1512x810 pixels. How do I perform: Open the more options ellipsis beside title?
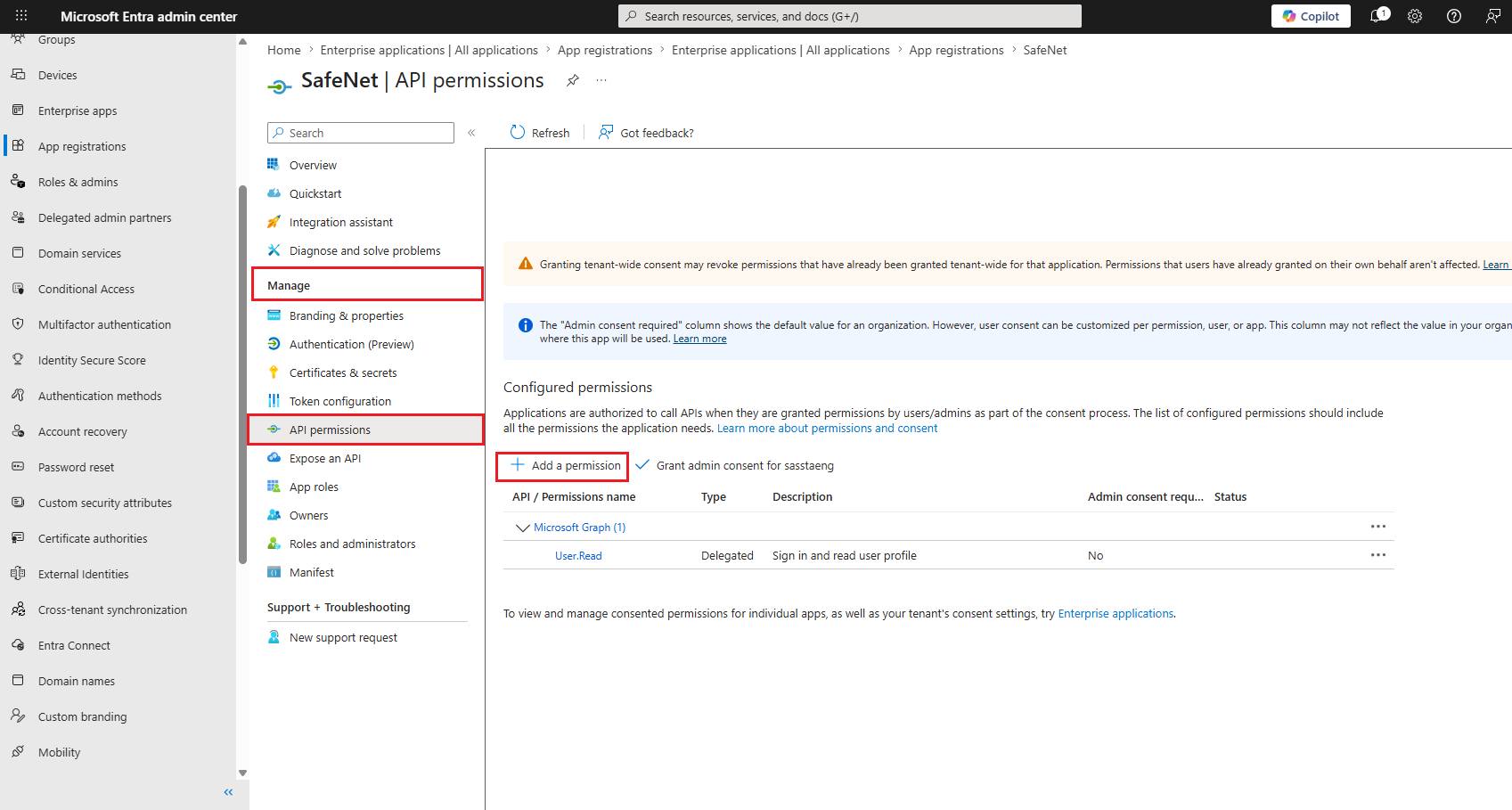601,80
